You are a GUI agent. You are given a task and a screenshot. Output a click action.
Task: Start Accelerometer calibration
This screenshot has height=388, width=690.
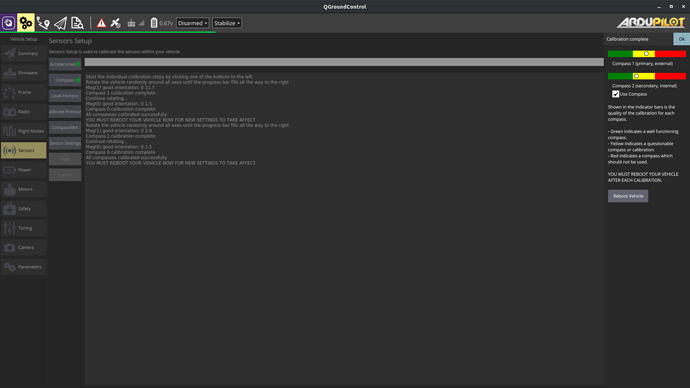click(65, 64)
